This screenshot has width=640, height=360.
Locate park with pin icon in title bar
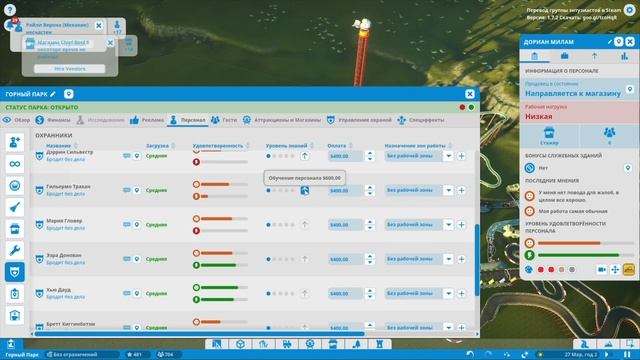click(69, 94)
